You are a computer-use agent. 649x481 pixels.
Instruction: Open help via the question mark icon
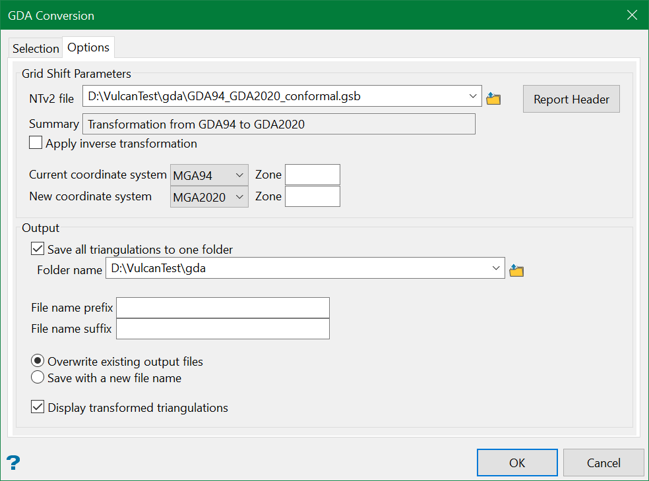pyautogui.click(x=13, y=462)
